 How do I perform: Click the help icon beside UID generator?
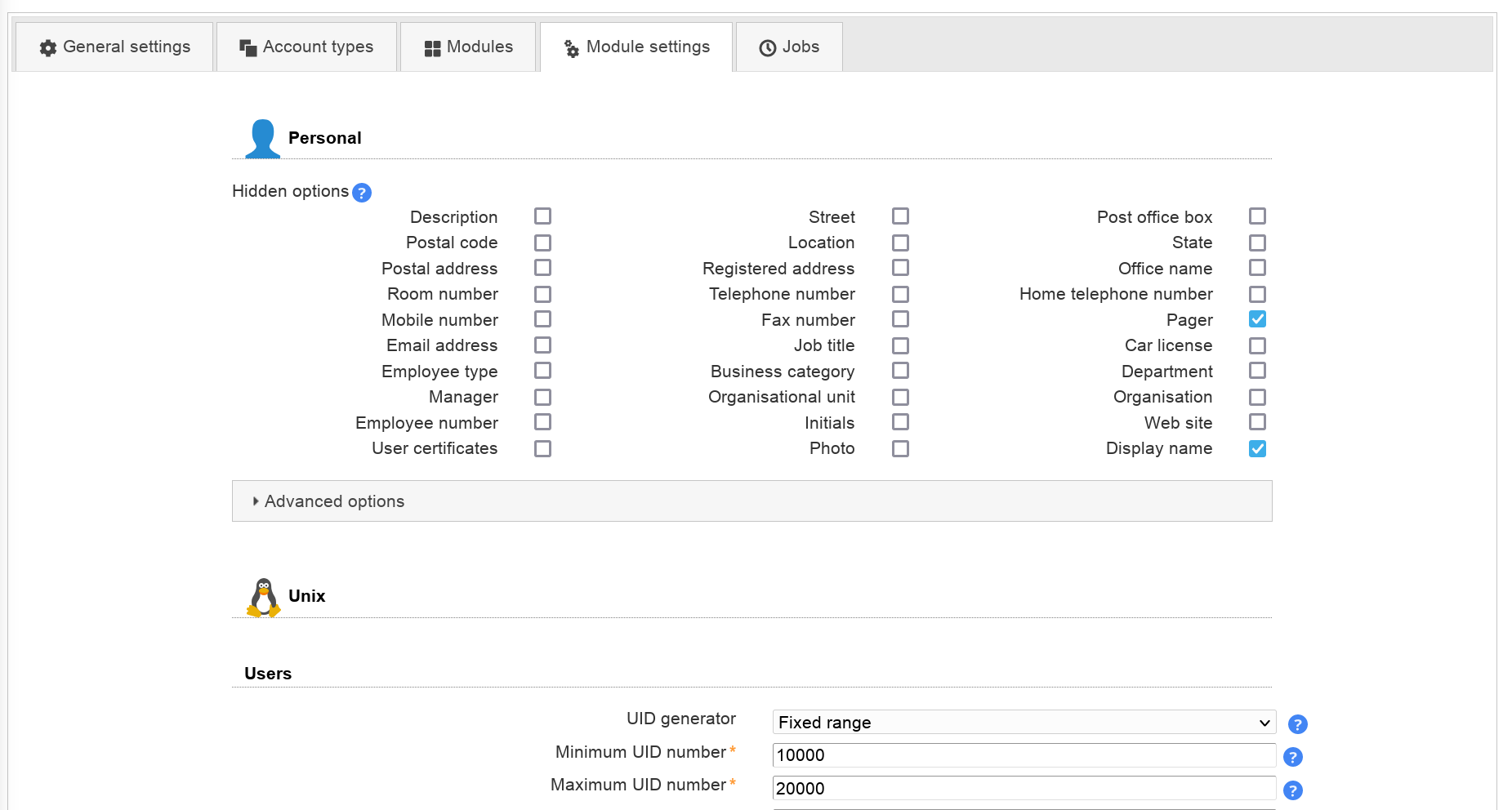pos(1297,724)
